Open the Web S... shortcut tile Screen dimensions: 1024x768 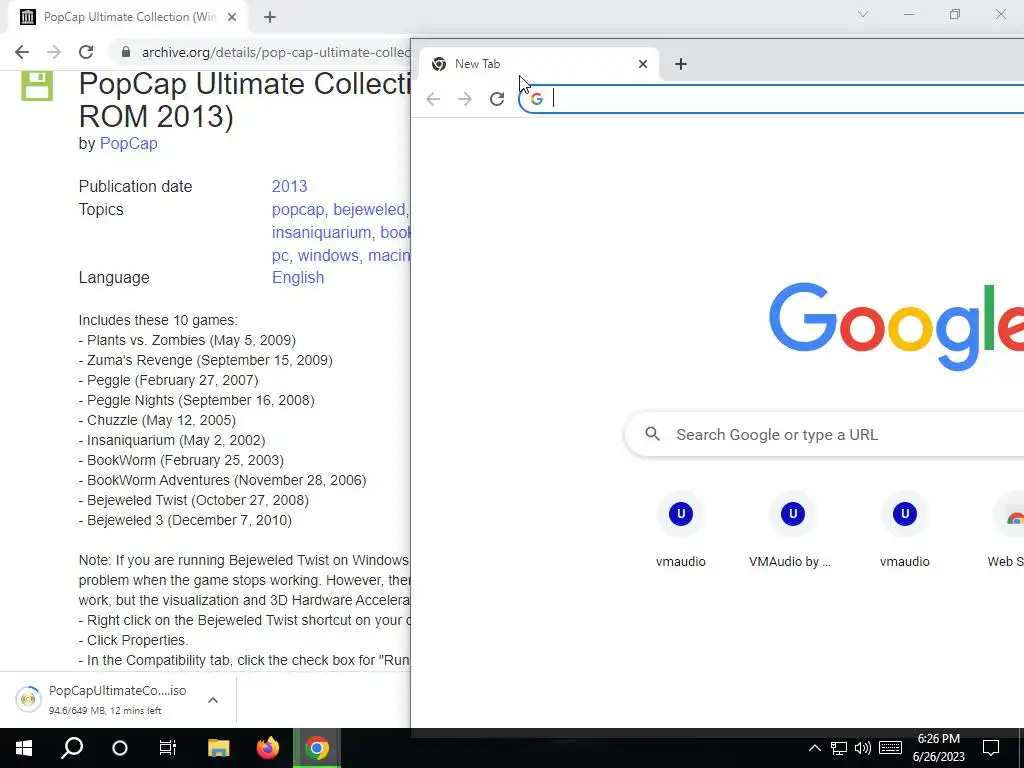[1006, 530]
